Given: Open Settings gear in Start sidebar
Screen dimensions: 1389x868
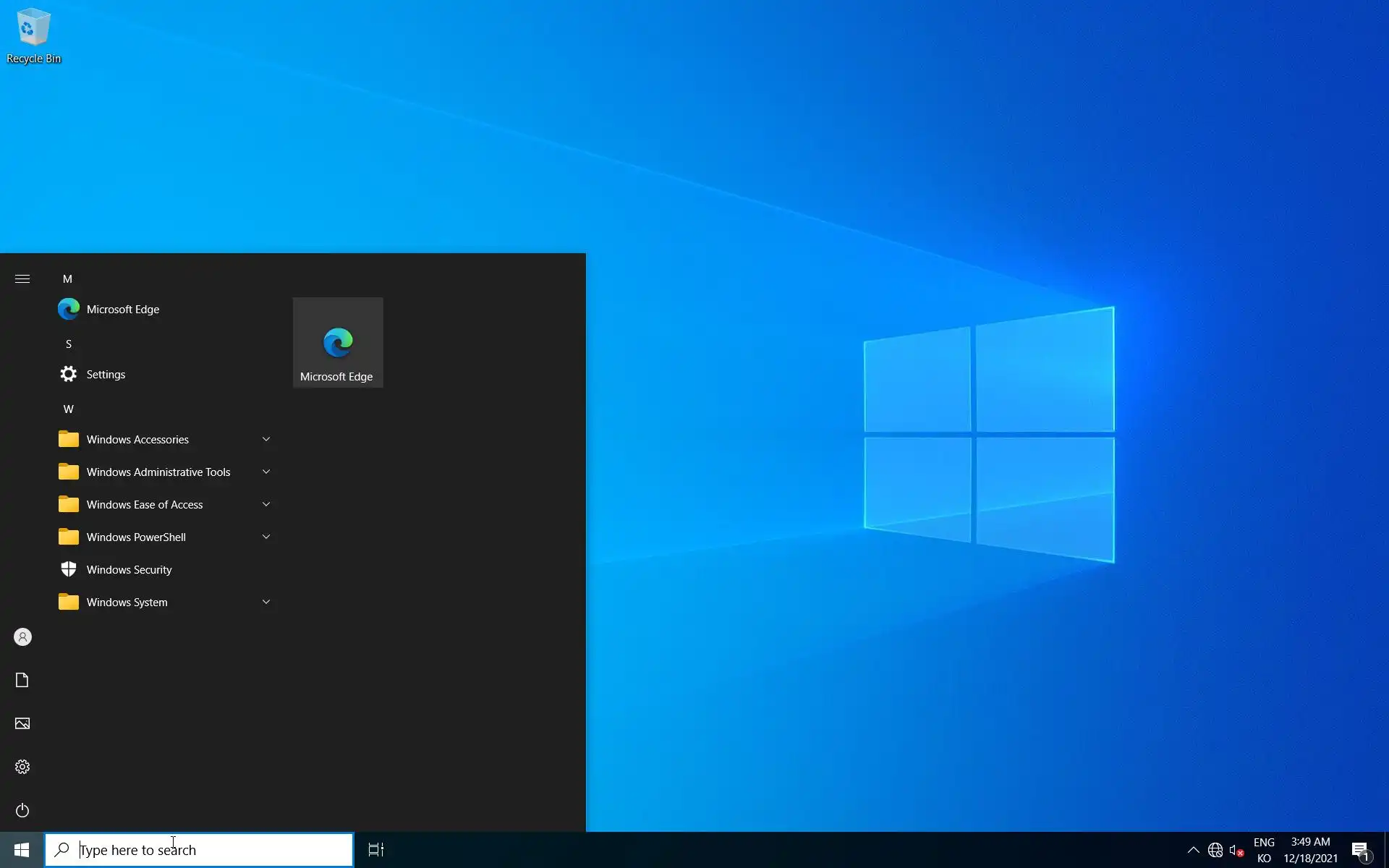Looking at the screenshot, I should [x=22, y=767].
